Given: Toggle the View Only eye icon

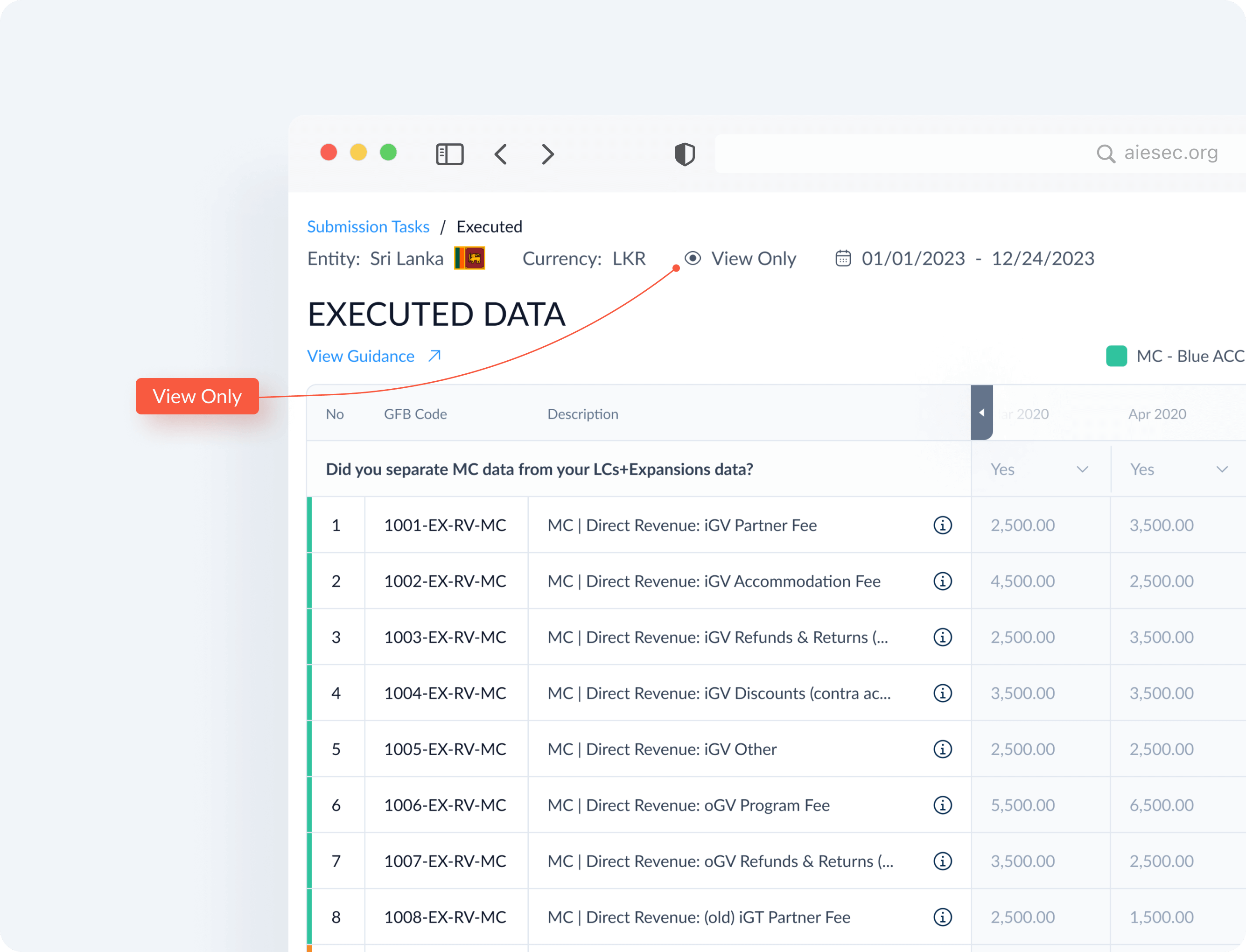Looking at the screenshot, I should pyautogui.click(x=693, y=259).
